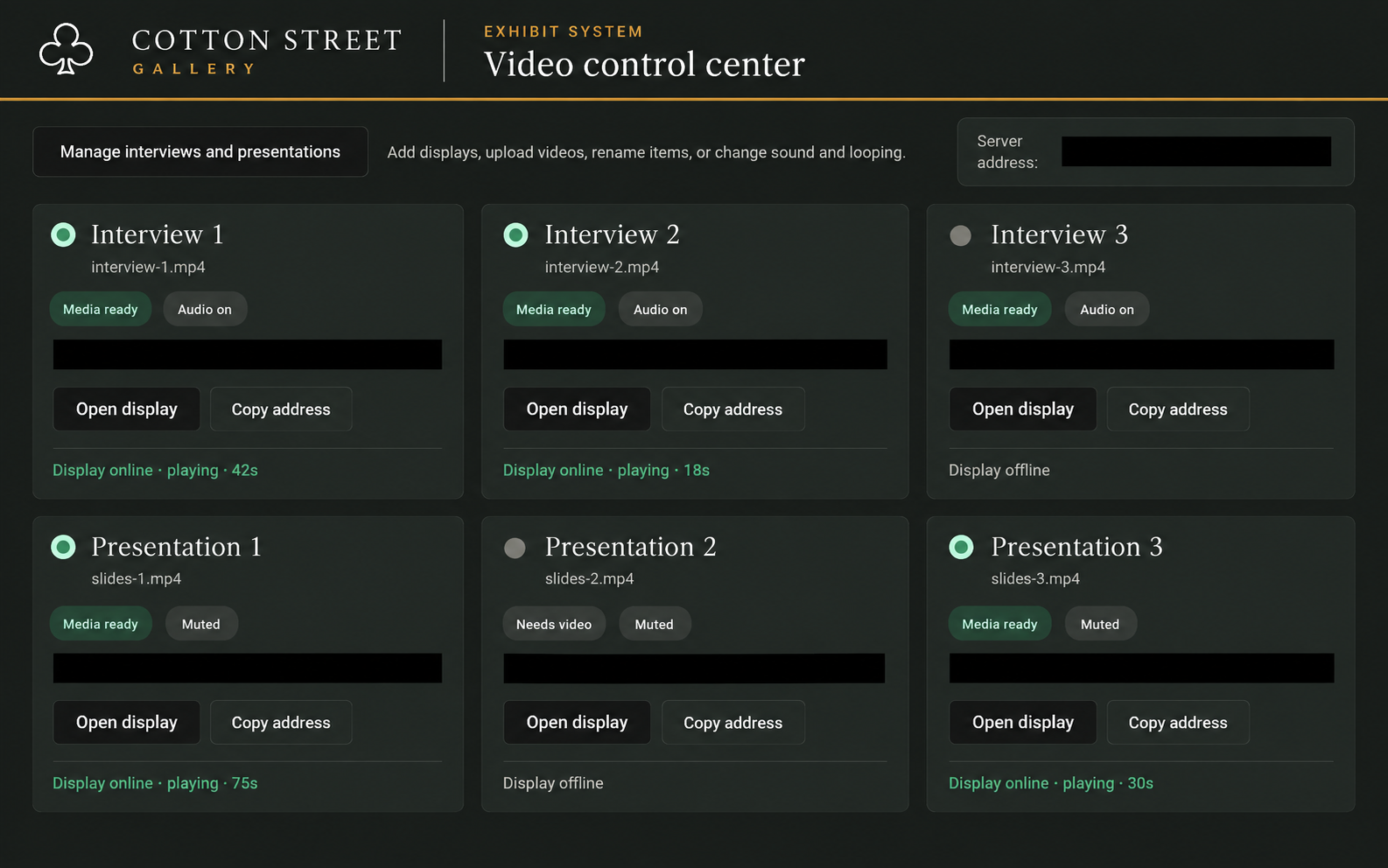Click Presentation 2 Needs video badge

[x=554, y=624]
